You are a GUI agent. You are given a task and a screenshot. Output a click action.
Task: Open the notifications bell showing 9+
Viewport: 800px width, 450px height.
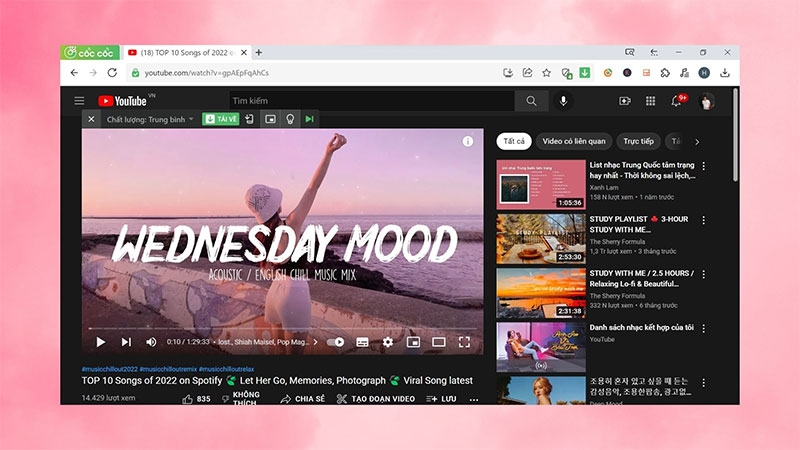click(677, 101)
